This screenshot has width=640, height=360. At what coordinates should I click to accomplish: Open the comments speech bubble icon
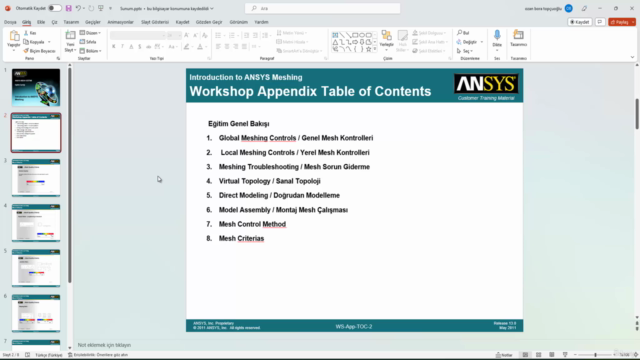tap(600, 22)
